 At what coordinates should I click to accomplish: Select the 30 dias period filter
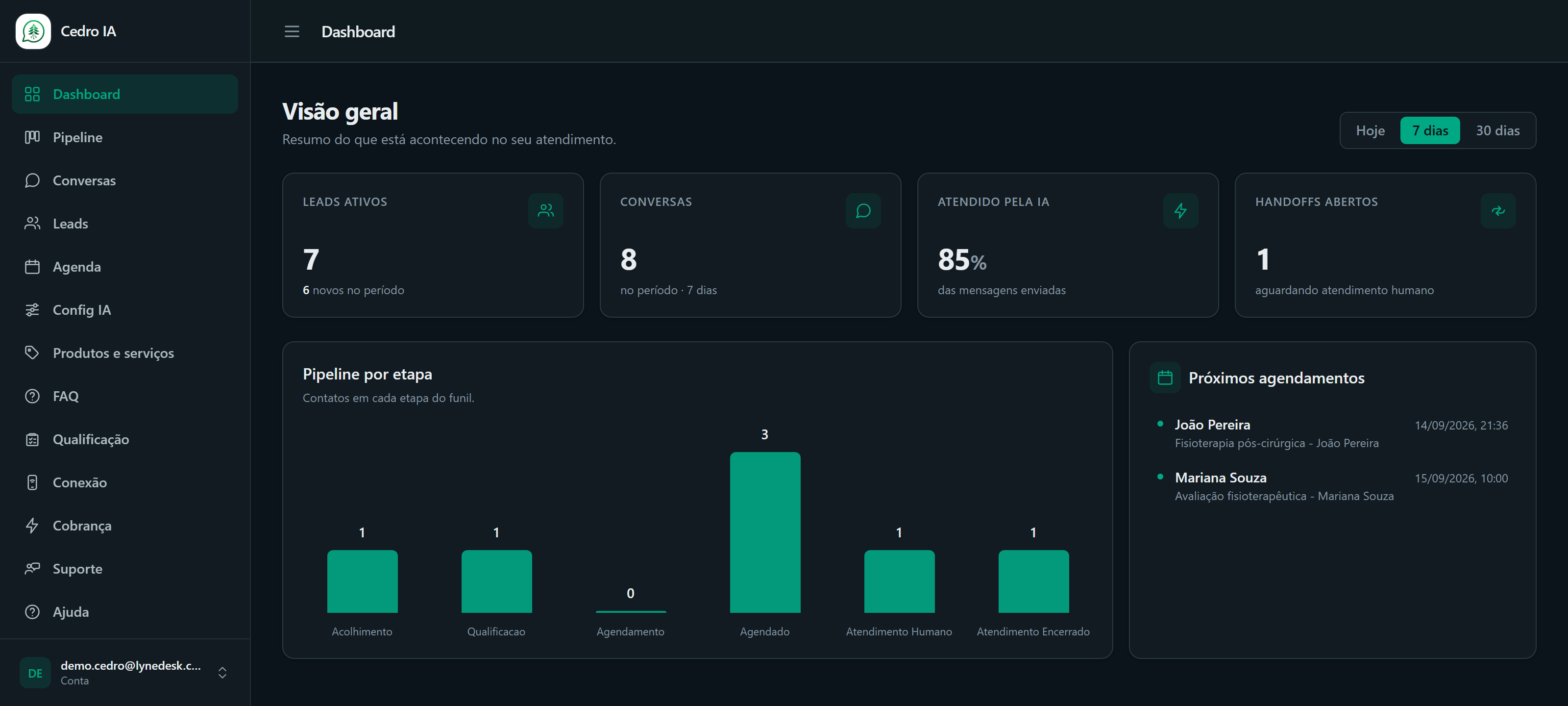pos(1497,130)
